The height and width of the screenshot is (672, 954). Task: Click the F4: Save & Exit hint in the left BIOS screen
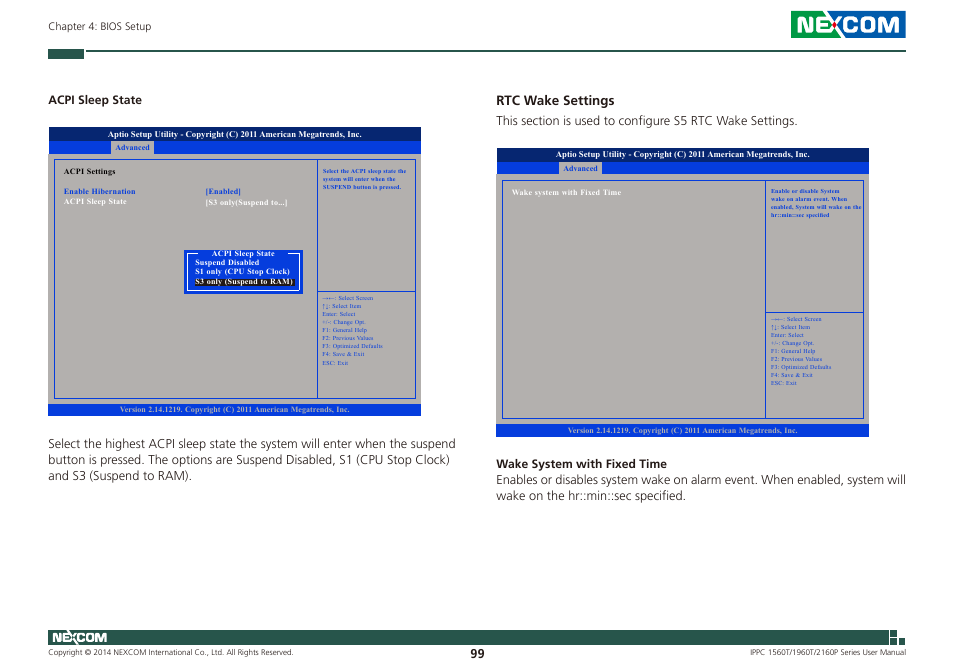point(343,354)
